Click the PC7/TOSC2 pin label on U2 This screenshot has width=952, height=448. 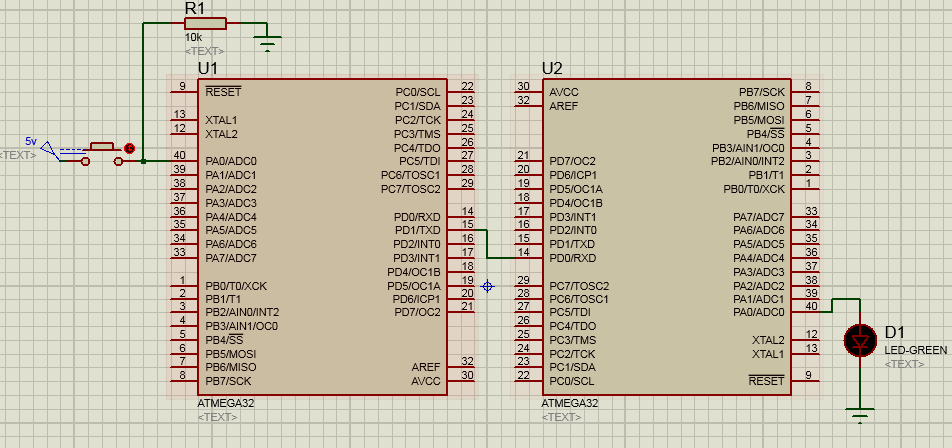(x=579, y=285)
